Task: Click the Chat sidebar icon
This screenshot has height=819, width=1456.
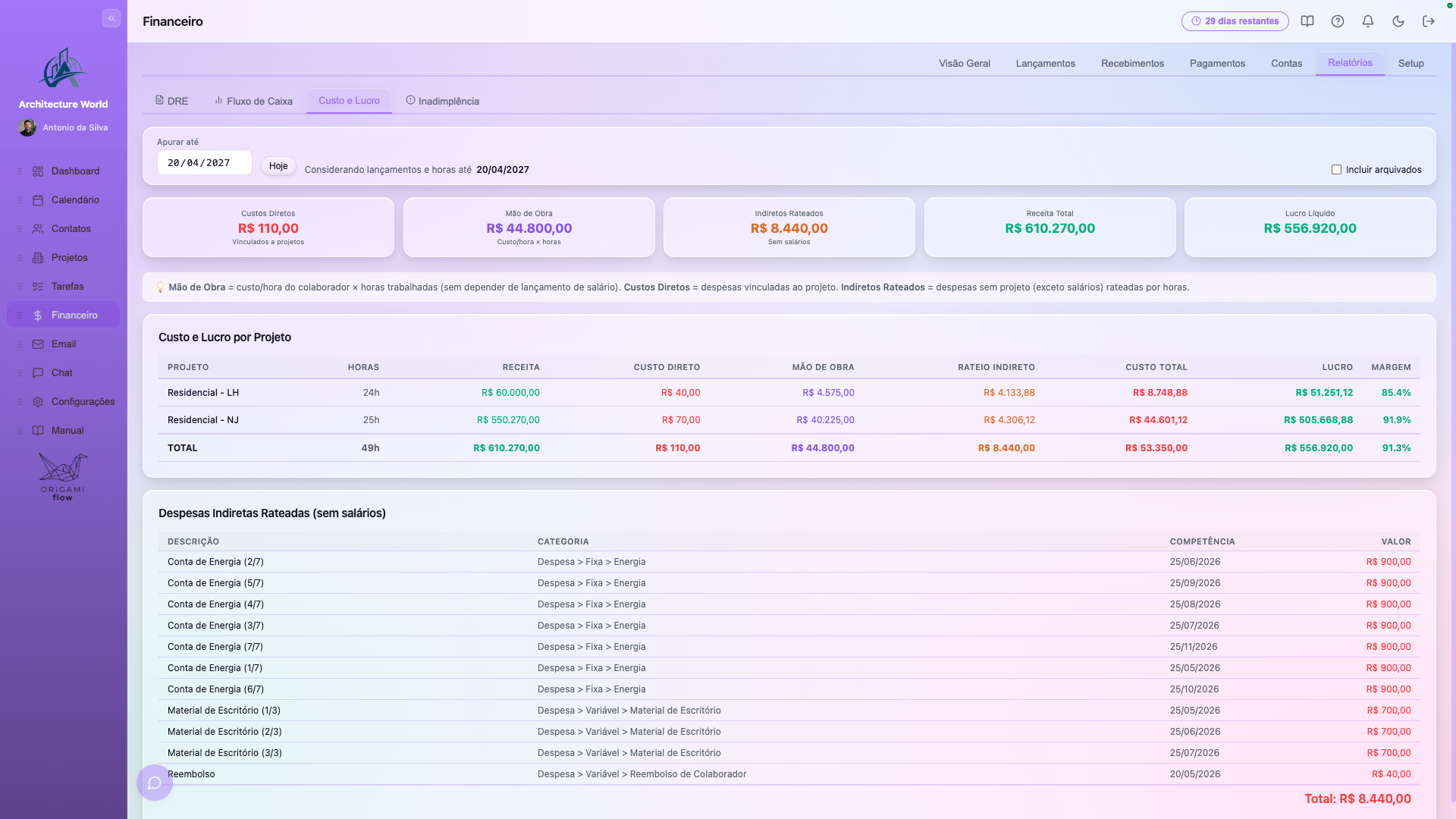Action: 38,373
